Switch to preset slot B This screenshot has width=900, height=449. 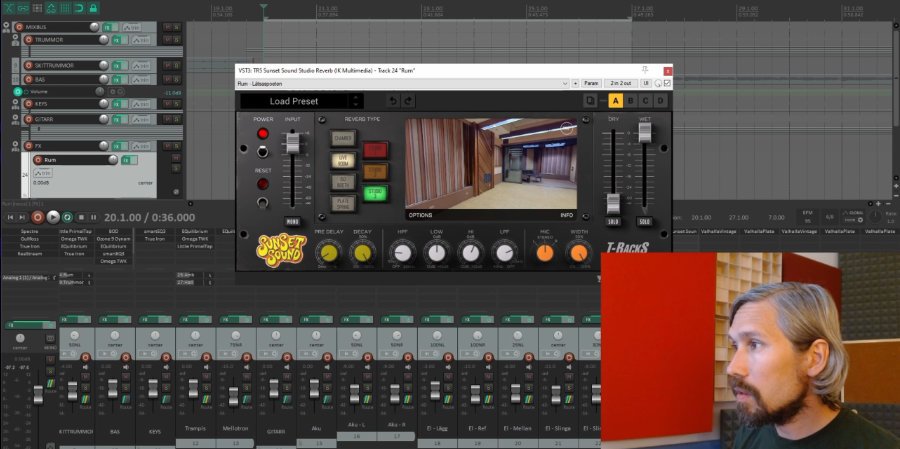(x=631, y=101)
